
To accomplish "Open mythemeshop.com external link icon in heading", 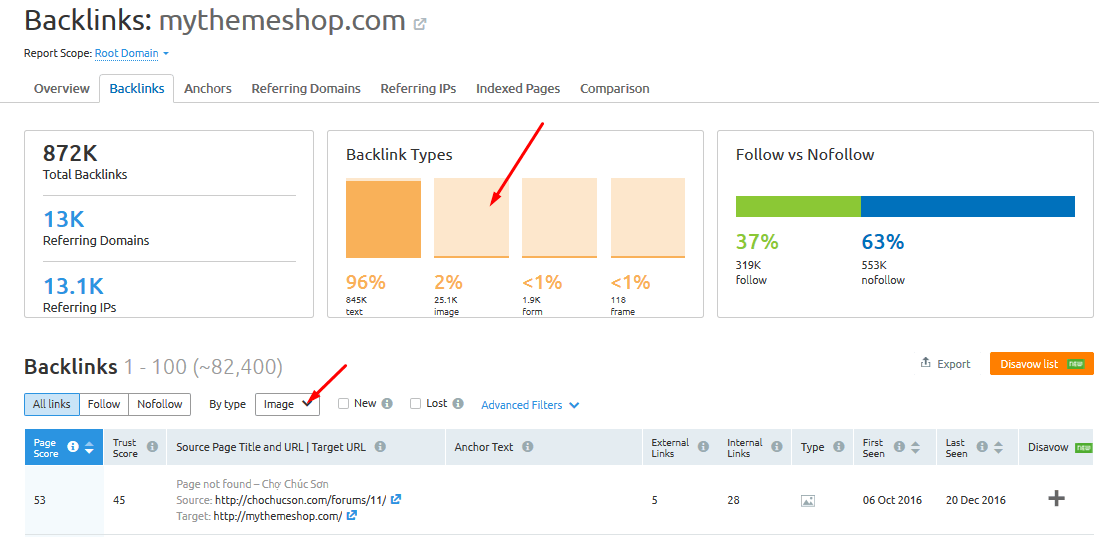I will [x=420, y=24].
